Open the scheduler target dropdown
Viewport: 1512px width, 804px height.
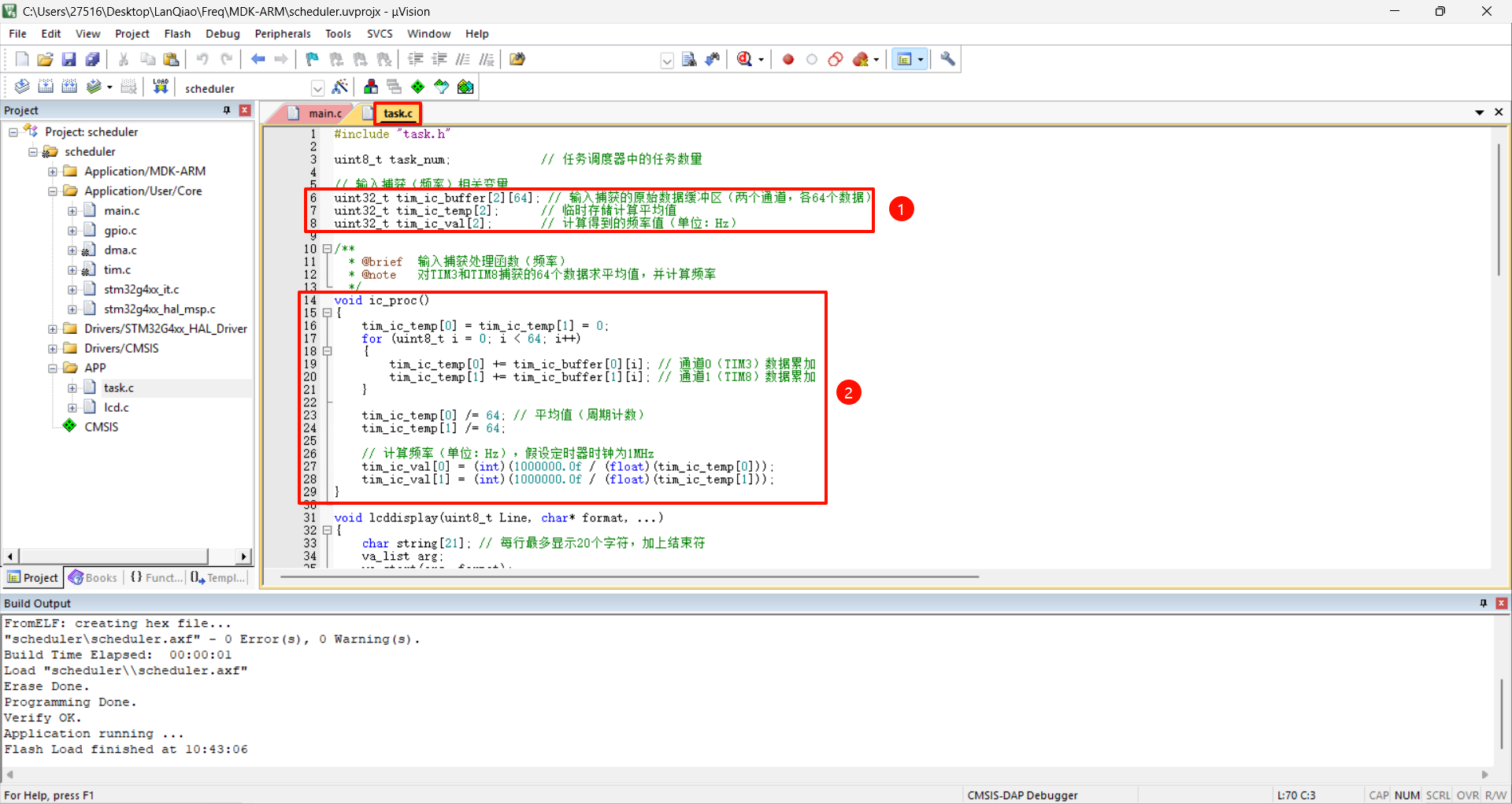[x=317, y=88]
